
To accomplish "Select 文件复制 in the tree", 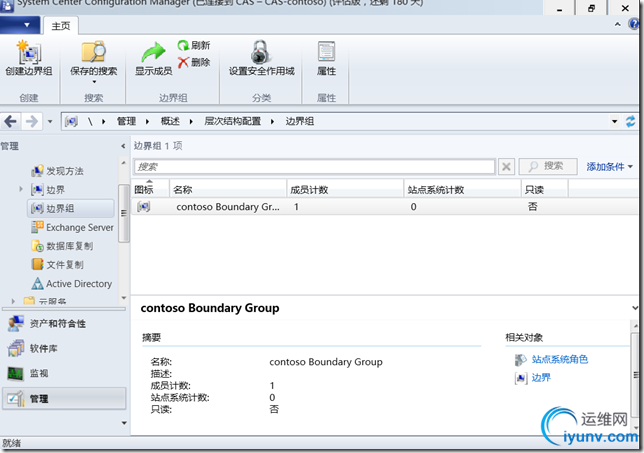I will tap(58, 264).
